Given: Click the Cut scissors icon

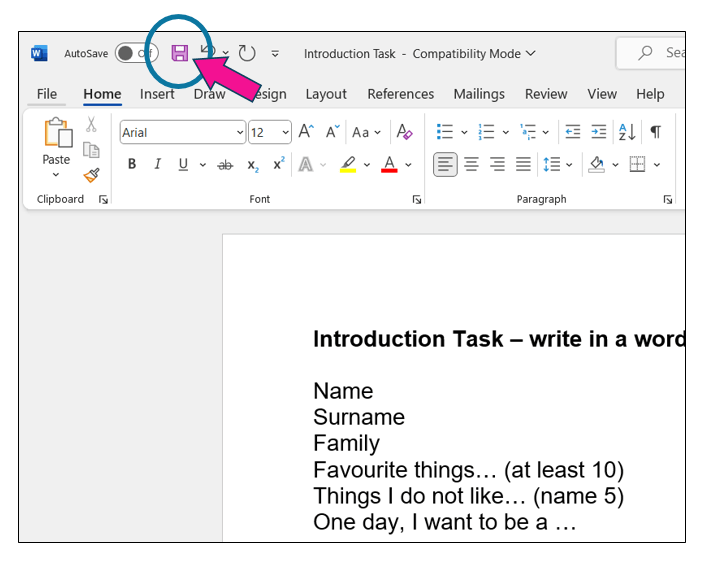Looking at the screenshot, I should (91, 125).
